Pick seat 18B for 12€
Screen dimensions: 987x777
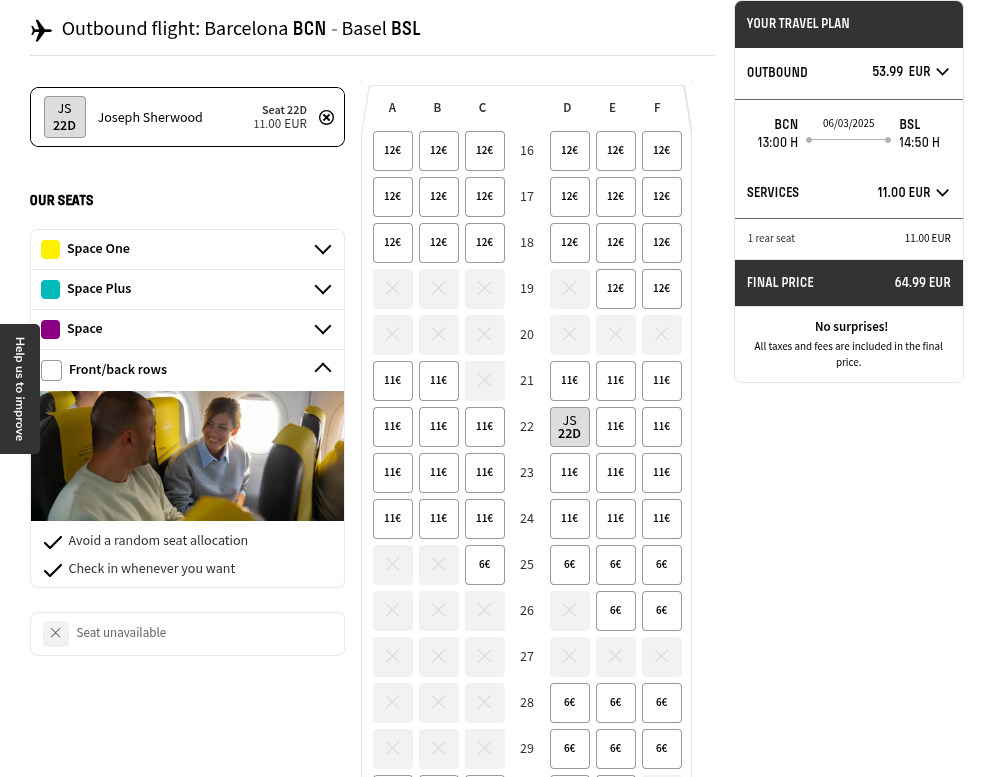click(439, 243)
